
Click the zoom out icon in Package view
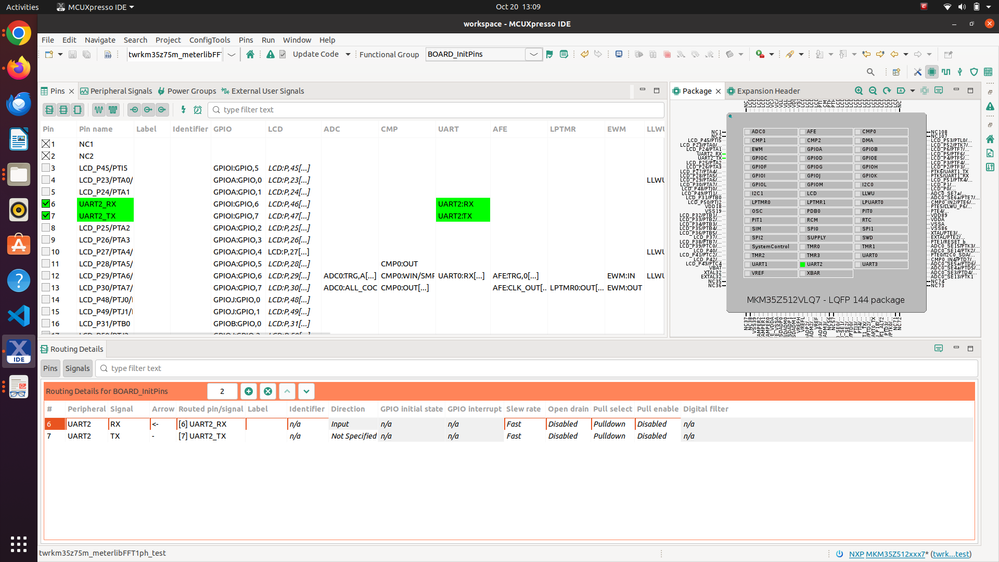[873, 90]
